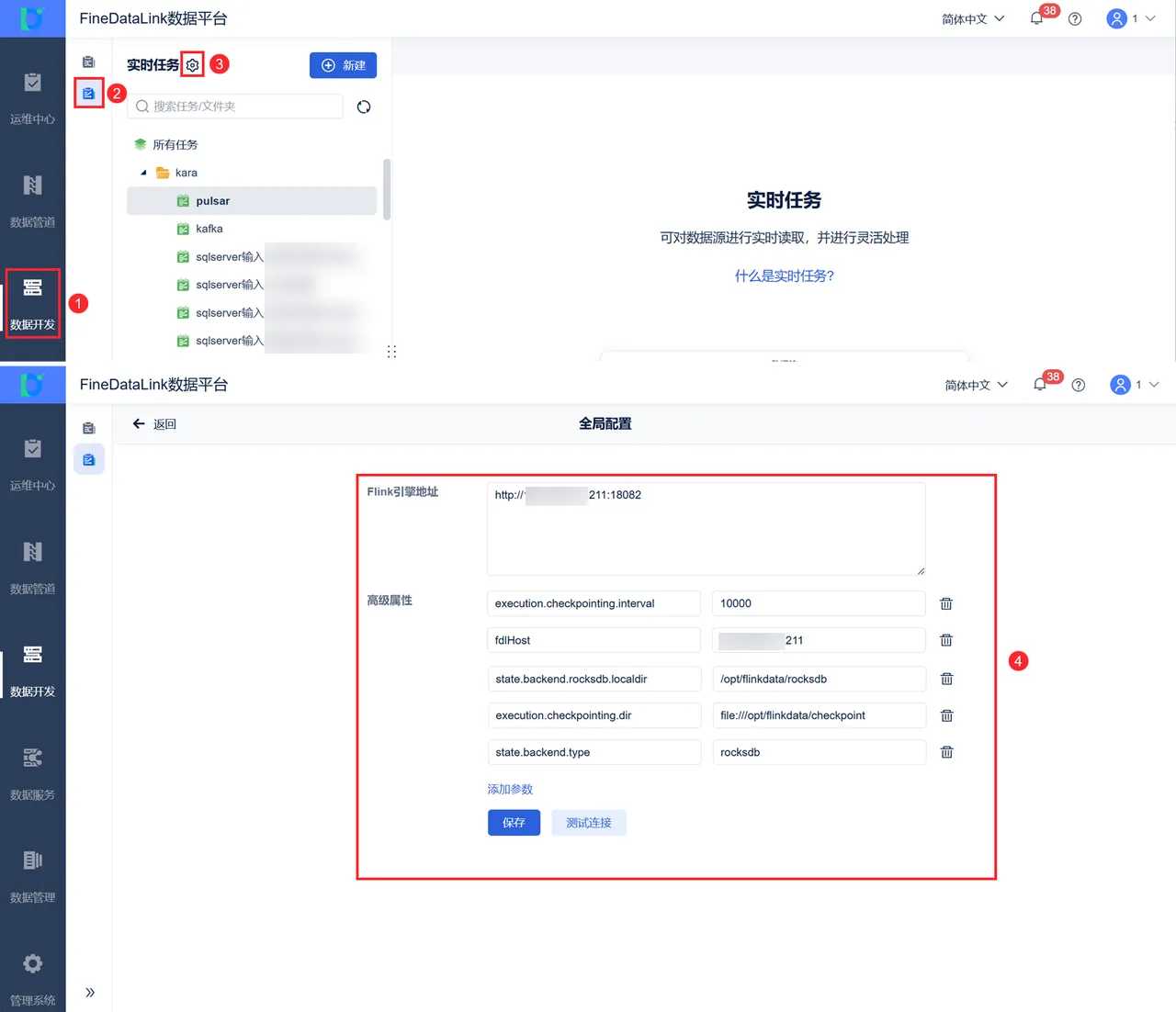Open the user account menu in the top screenshot
1176x1012 pixels.
1132,18
